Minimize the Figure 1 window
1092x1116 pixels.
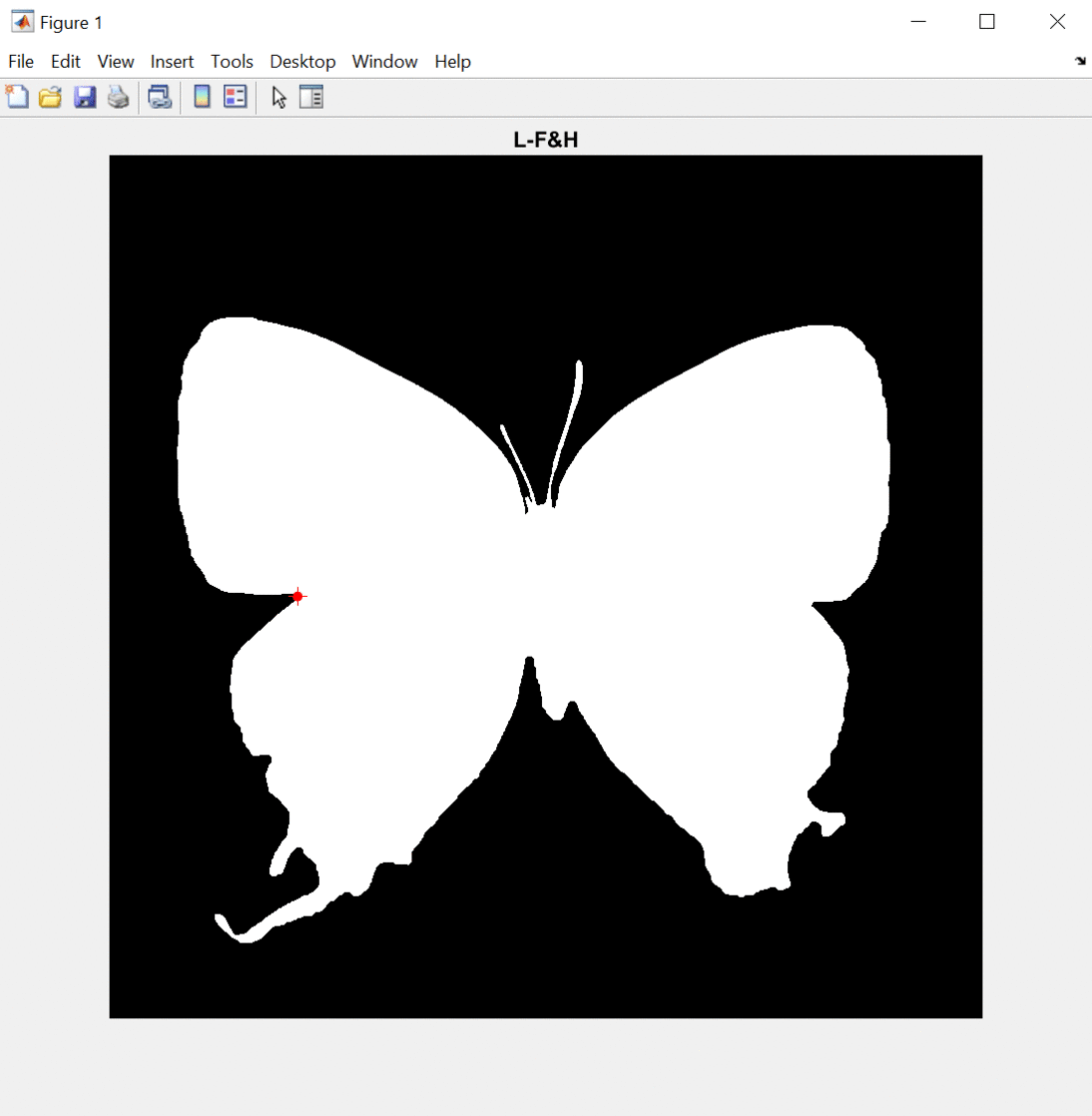pos(918,22)
